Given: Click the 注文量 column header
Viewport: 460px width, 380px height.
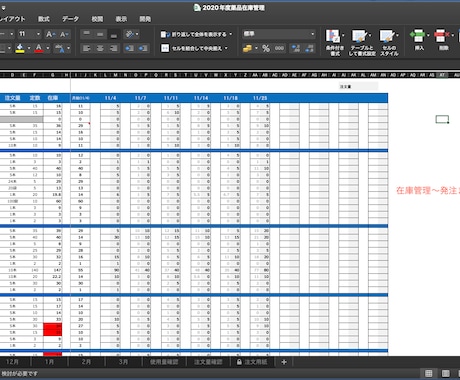Looking at the screenshot, I should [x=12, y=98].
